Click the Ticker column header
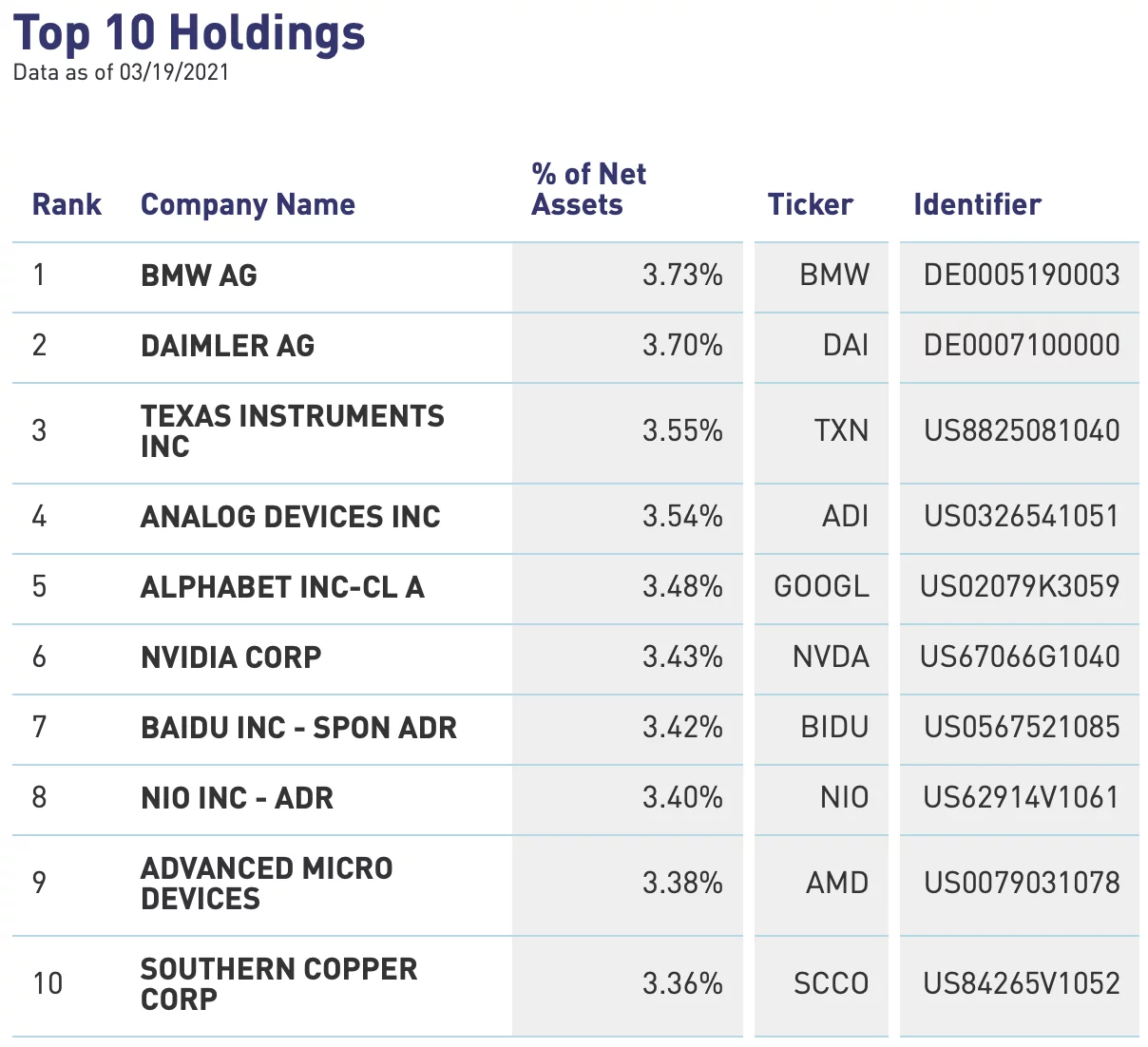 tap(810, 204)
